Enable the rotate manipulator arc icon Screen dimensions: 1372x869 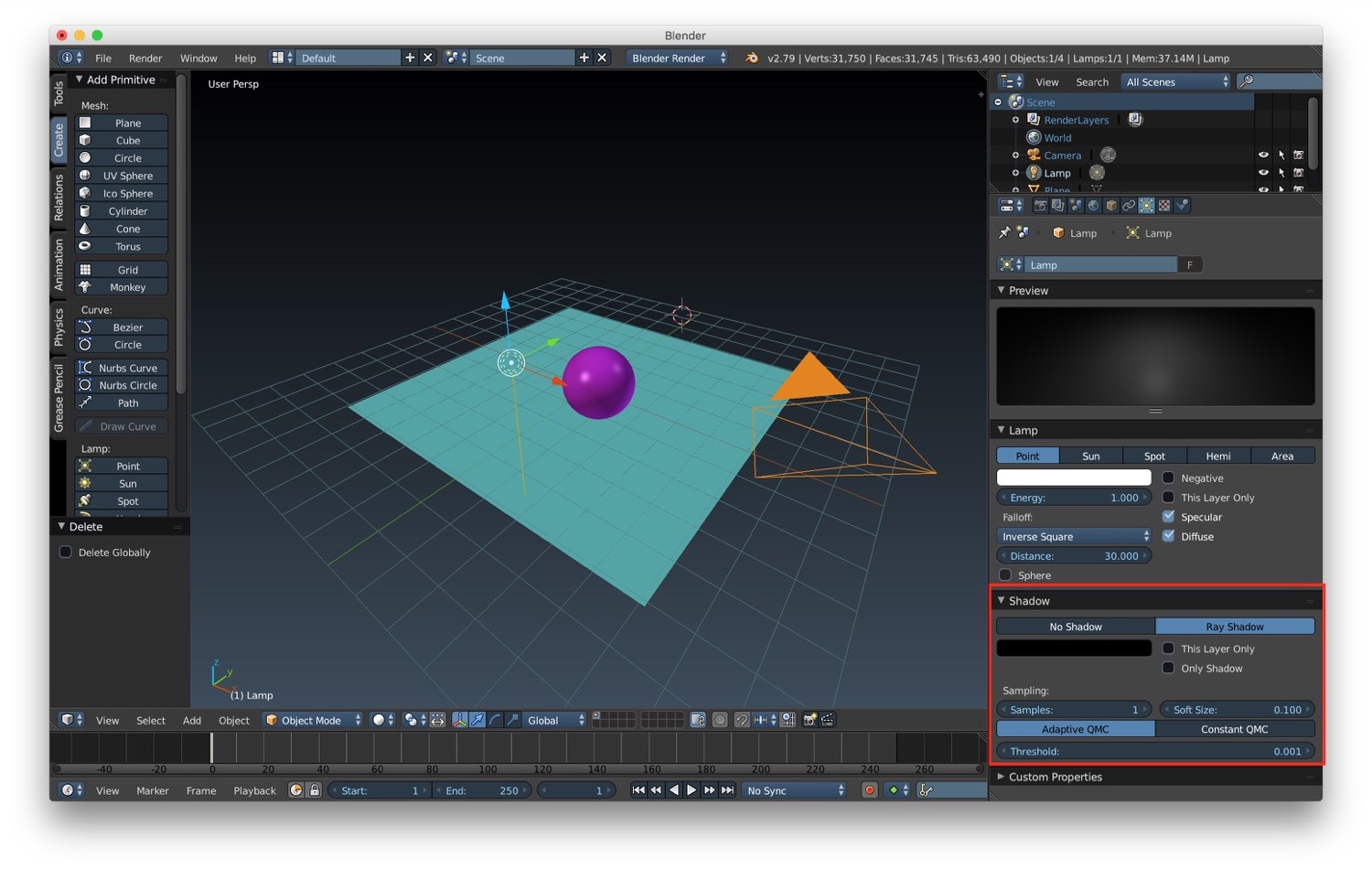[x=495, y=720]
